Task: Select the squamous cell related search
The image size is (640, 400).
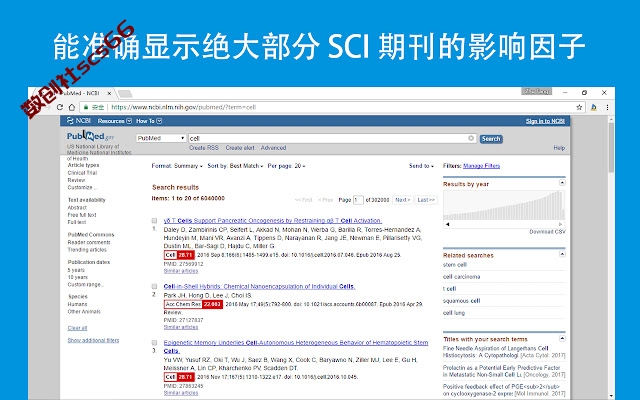Action: click(462, 300)
